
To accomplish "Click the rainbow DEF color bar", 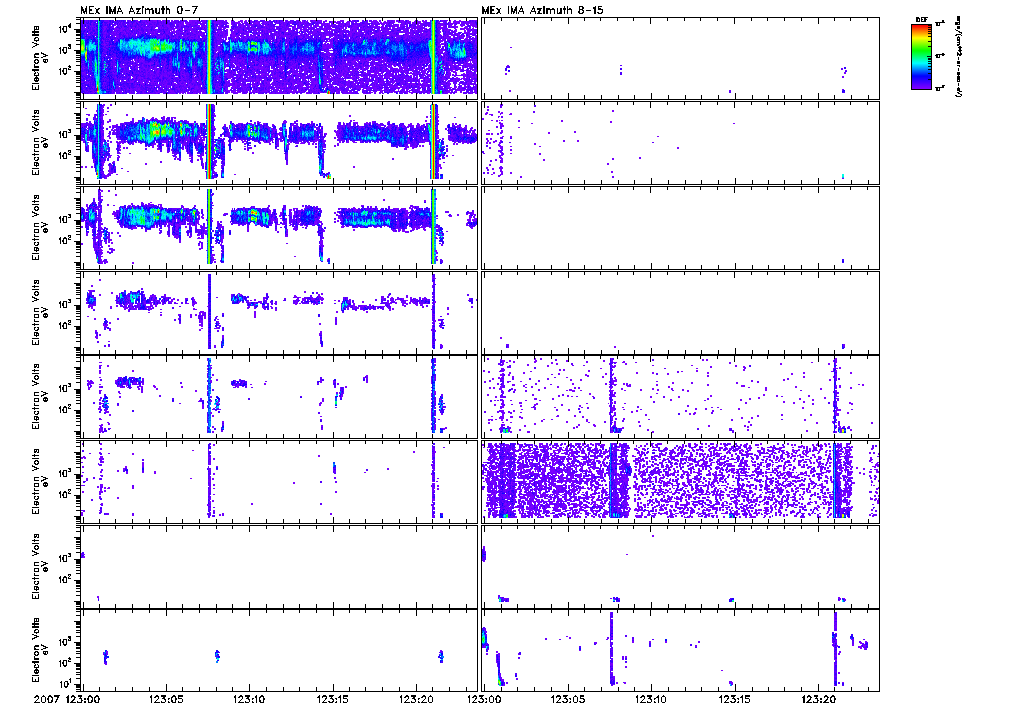I will (921, 56).
